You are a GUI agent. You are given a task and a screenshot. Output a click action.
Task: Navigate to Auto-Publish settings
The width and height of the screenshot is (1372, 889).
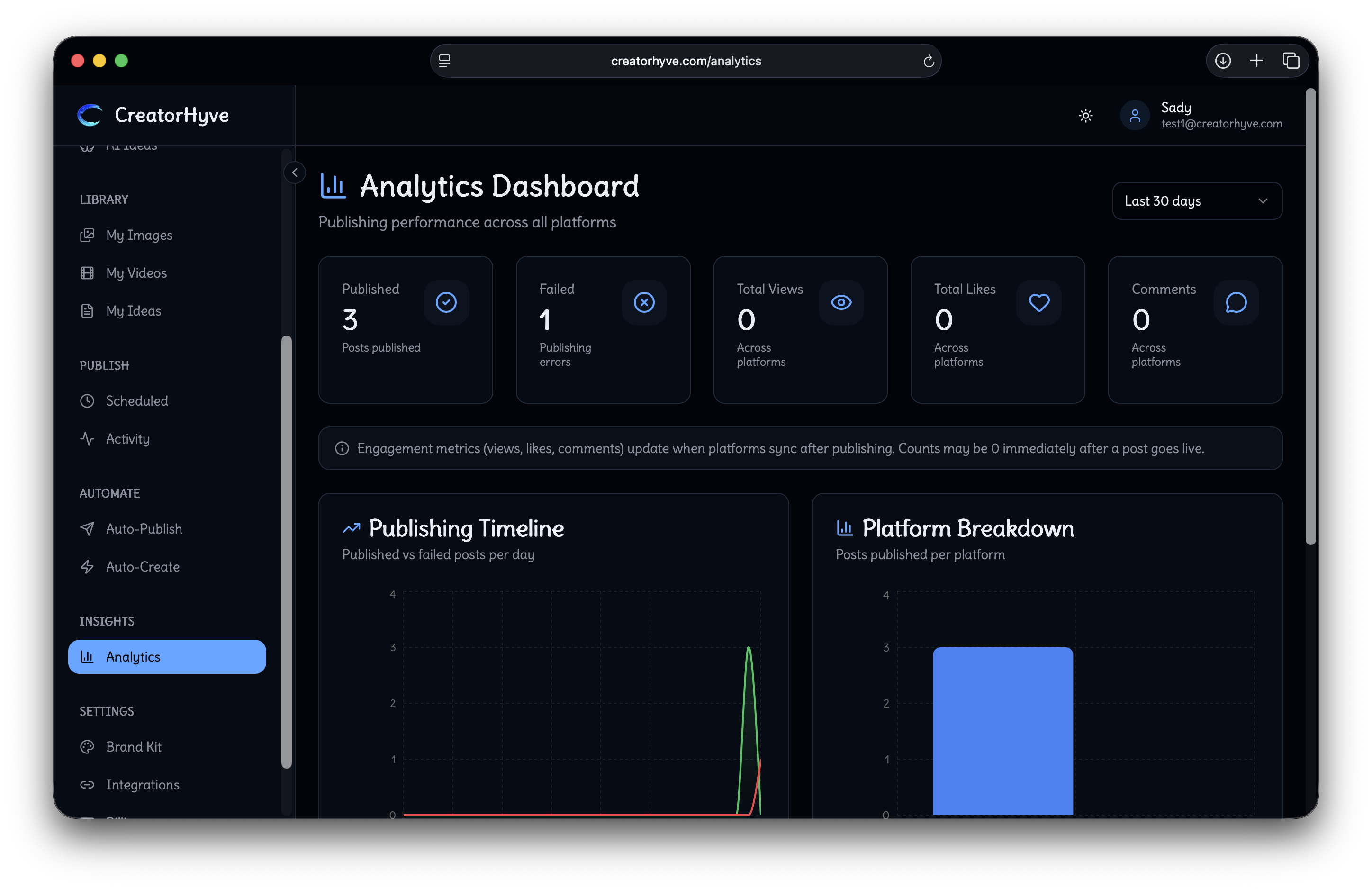[144, 529]
